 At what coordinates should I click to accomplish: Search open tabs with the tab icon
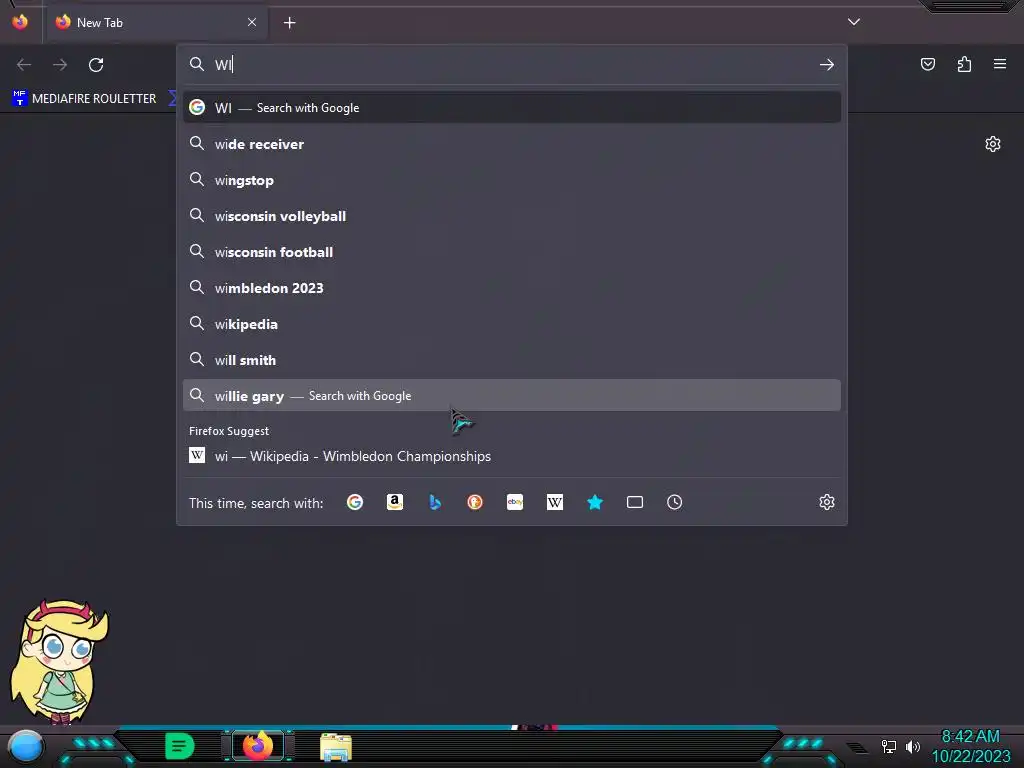[635, 502]
